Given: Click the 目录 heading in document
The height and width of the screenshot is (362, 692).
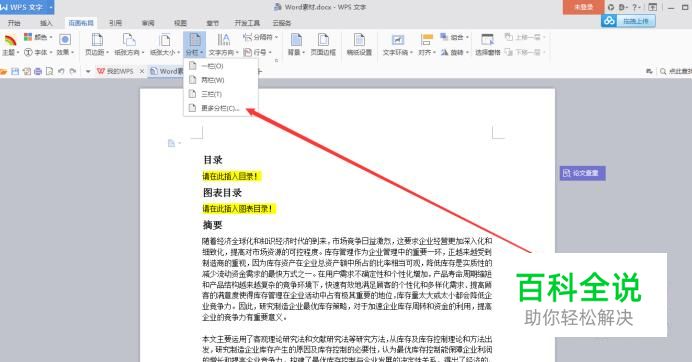Looking at the screenshot, I should (x=213, y=160).
